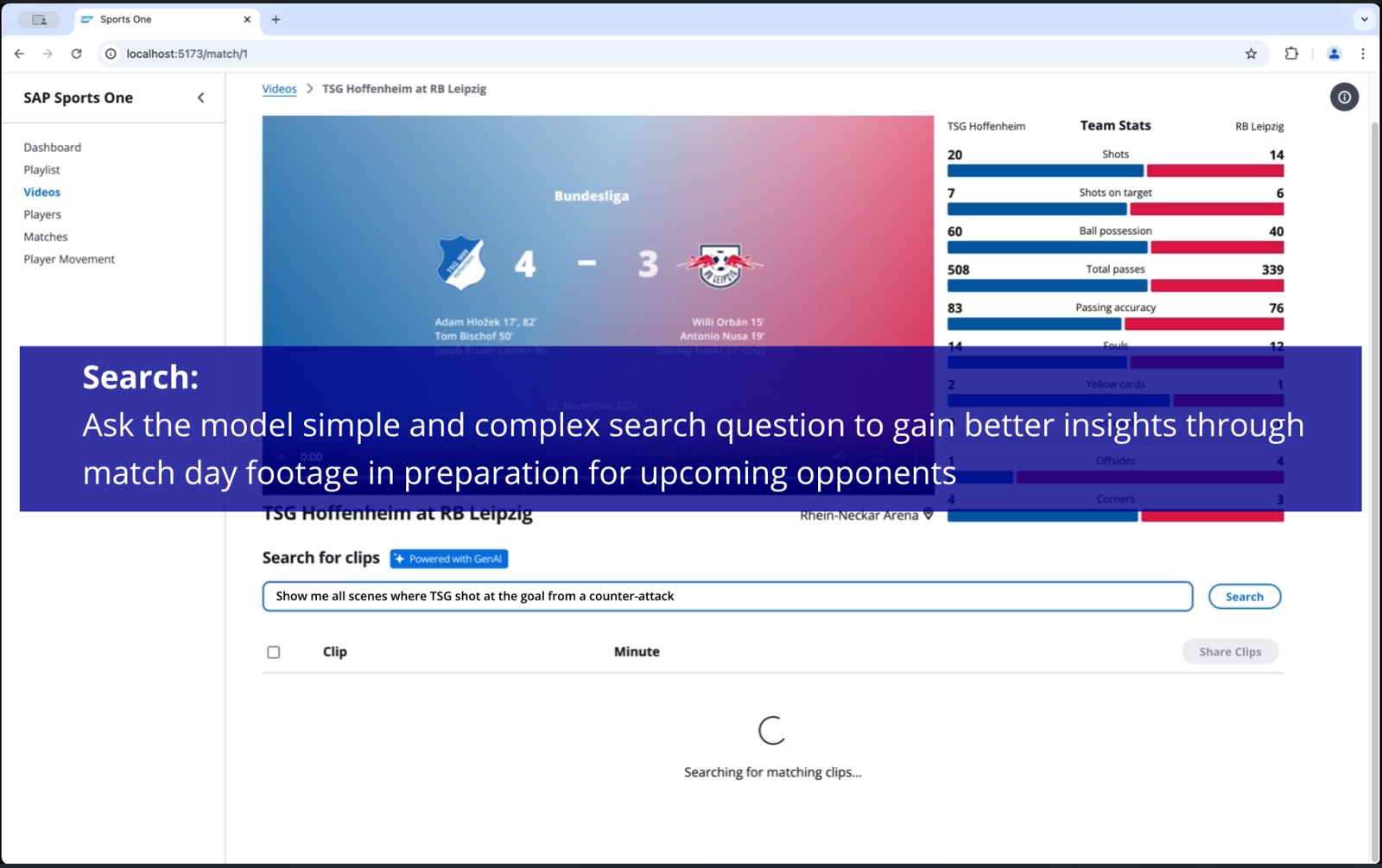Viewport: 1382px width, 868px height.
Task: Click scorer 'Tom Bischof 50''
Action: click(473, 336)
